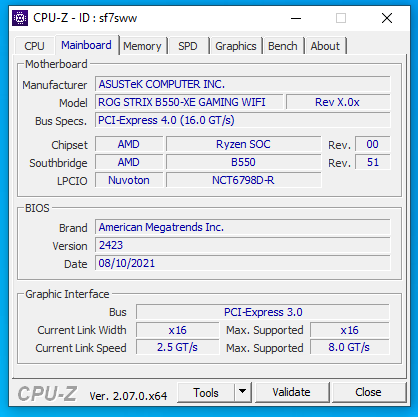Click the Max. Supported 8.0 GT/s value
The width and height of the screenshot is (418, 417).
tap(350, 347)
